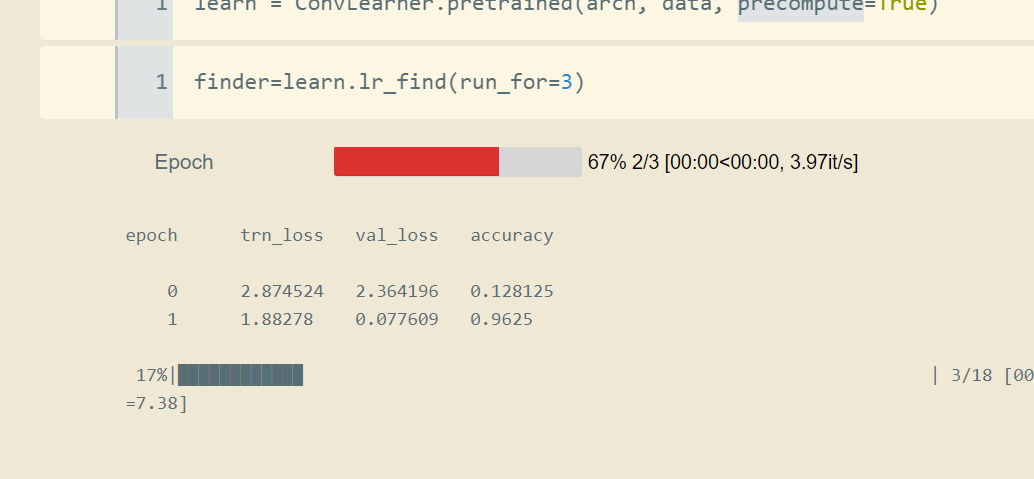Click the trn_loss column header
This screenshot has width=1034, height=479.
pyautogui.click(x=282, y=236)
